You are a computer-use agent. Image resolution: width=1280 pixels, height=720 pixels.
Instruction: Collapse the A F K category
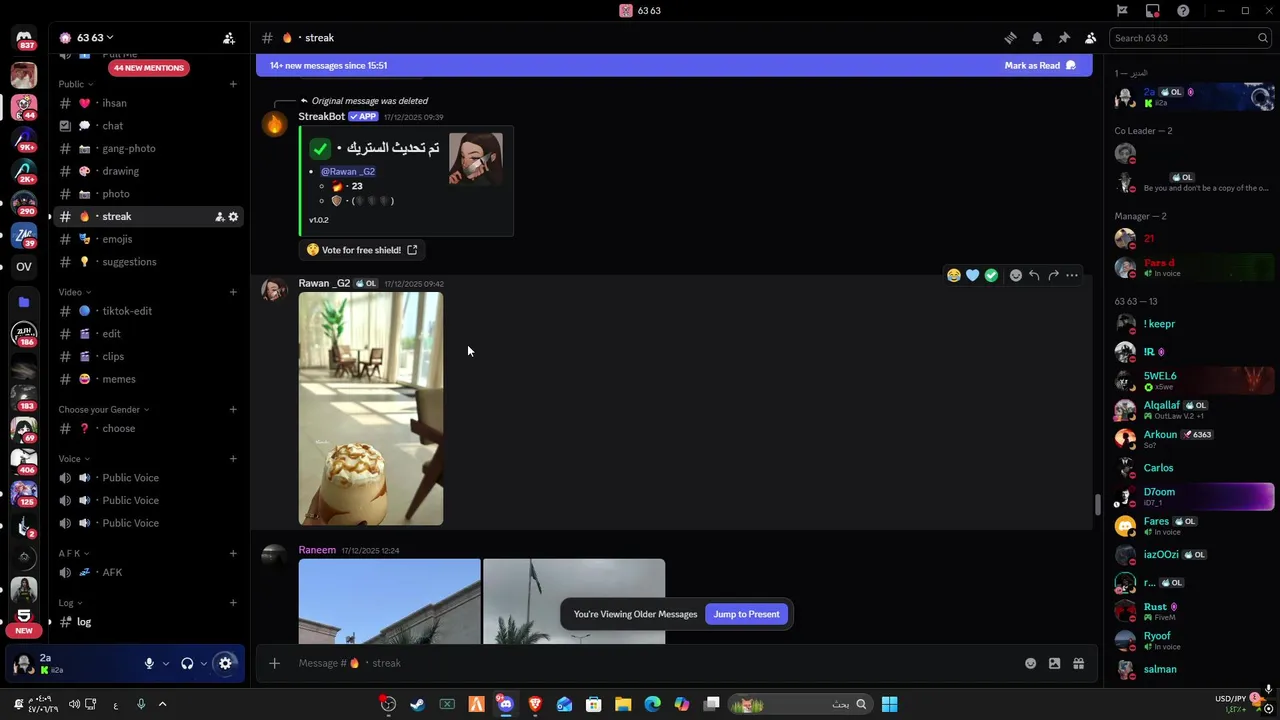73,553
